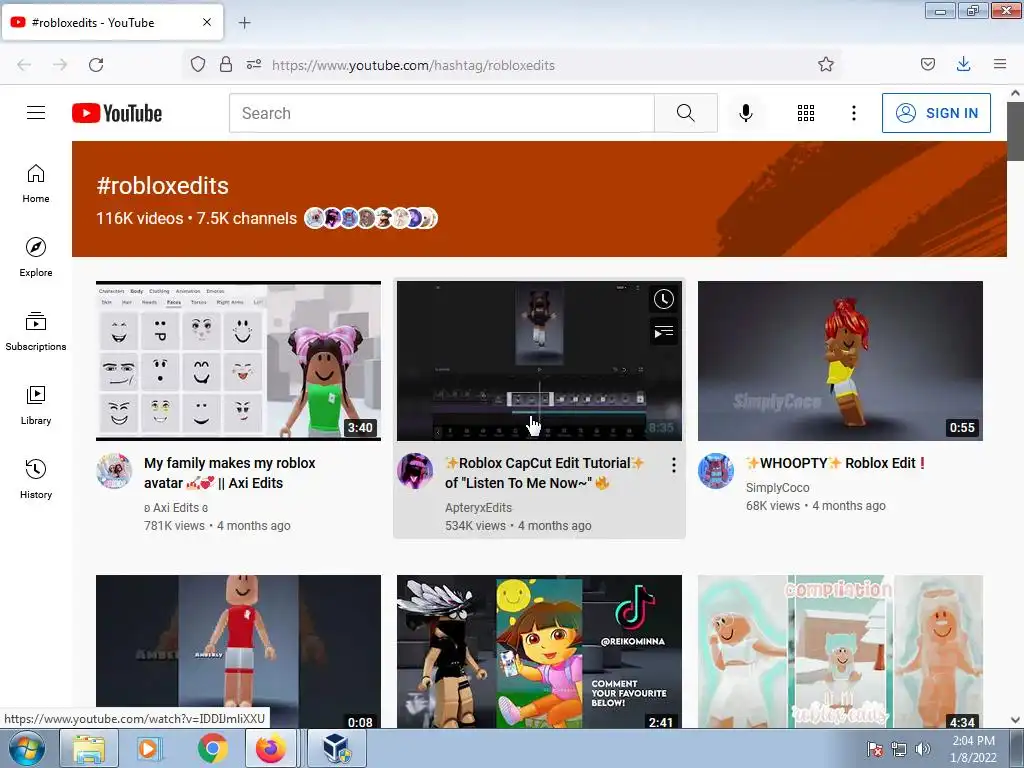Viewport: 1024px width, 768px height.
Task: Open ApteryxEdits channel name link
Action: (478, 507)
